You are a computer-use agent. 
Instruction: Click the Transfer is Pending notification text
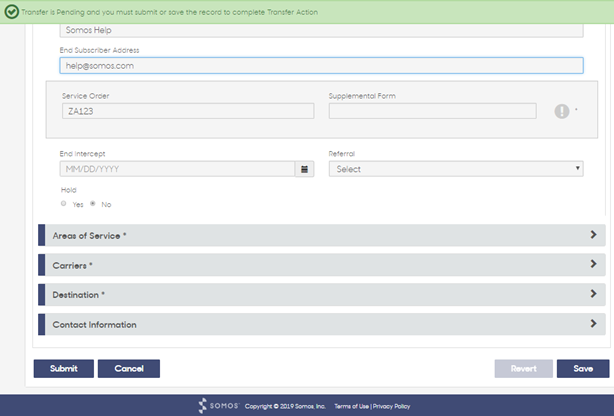click(170, 12)
